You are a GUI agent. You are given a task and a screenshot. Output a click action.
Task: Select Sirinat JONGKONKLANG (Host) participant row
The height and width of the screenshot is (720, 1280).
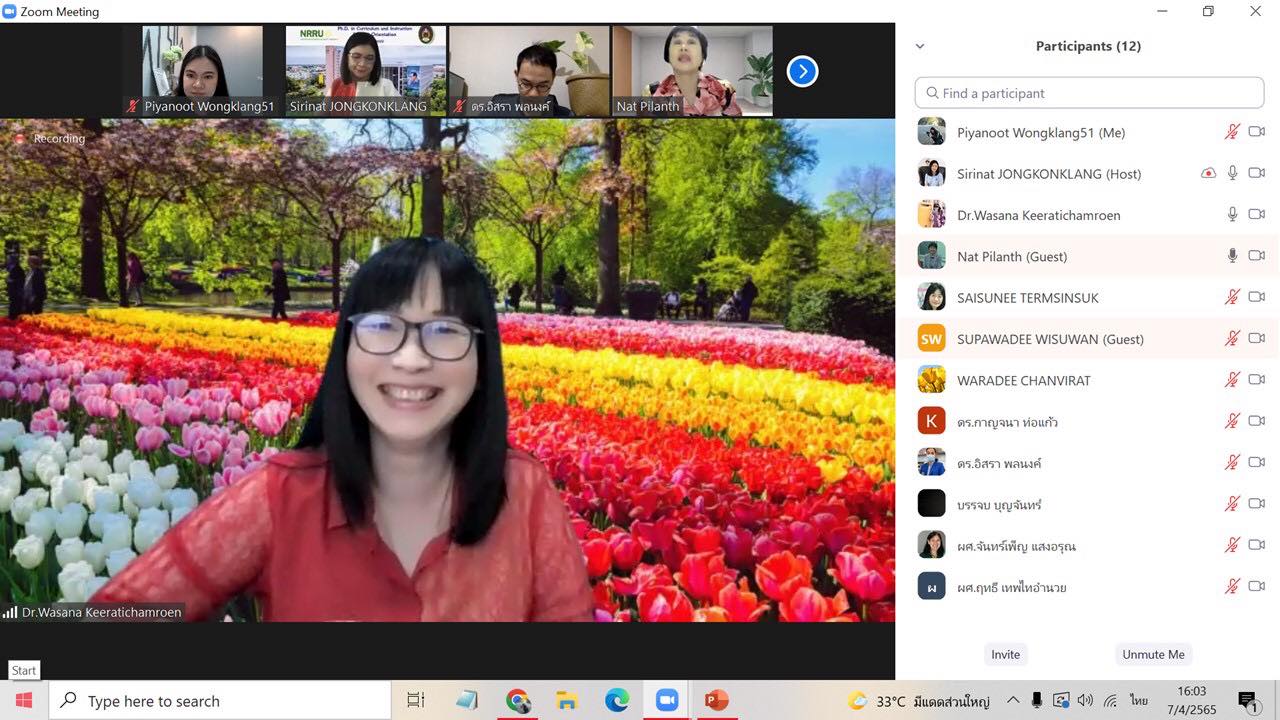1048,173
